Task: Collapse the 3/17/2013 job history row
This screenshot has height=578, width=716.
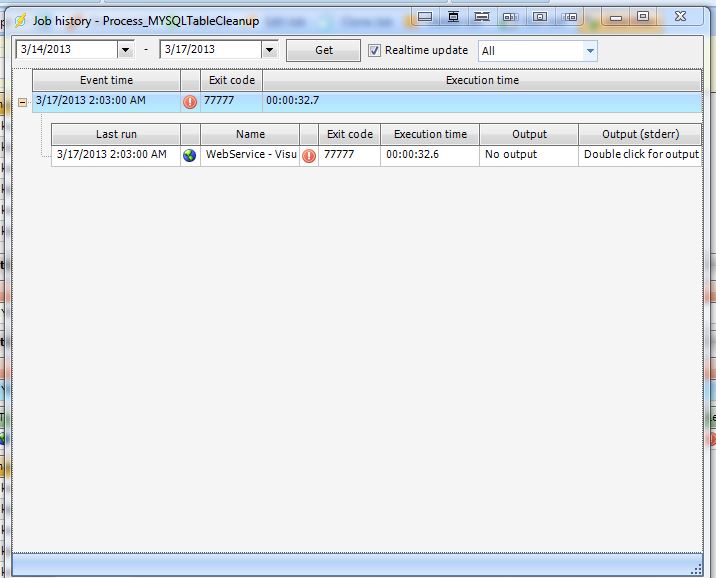Action: (22, 102)
